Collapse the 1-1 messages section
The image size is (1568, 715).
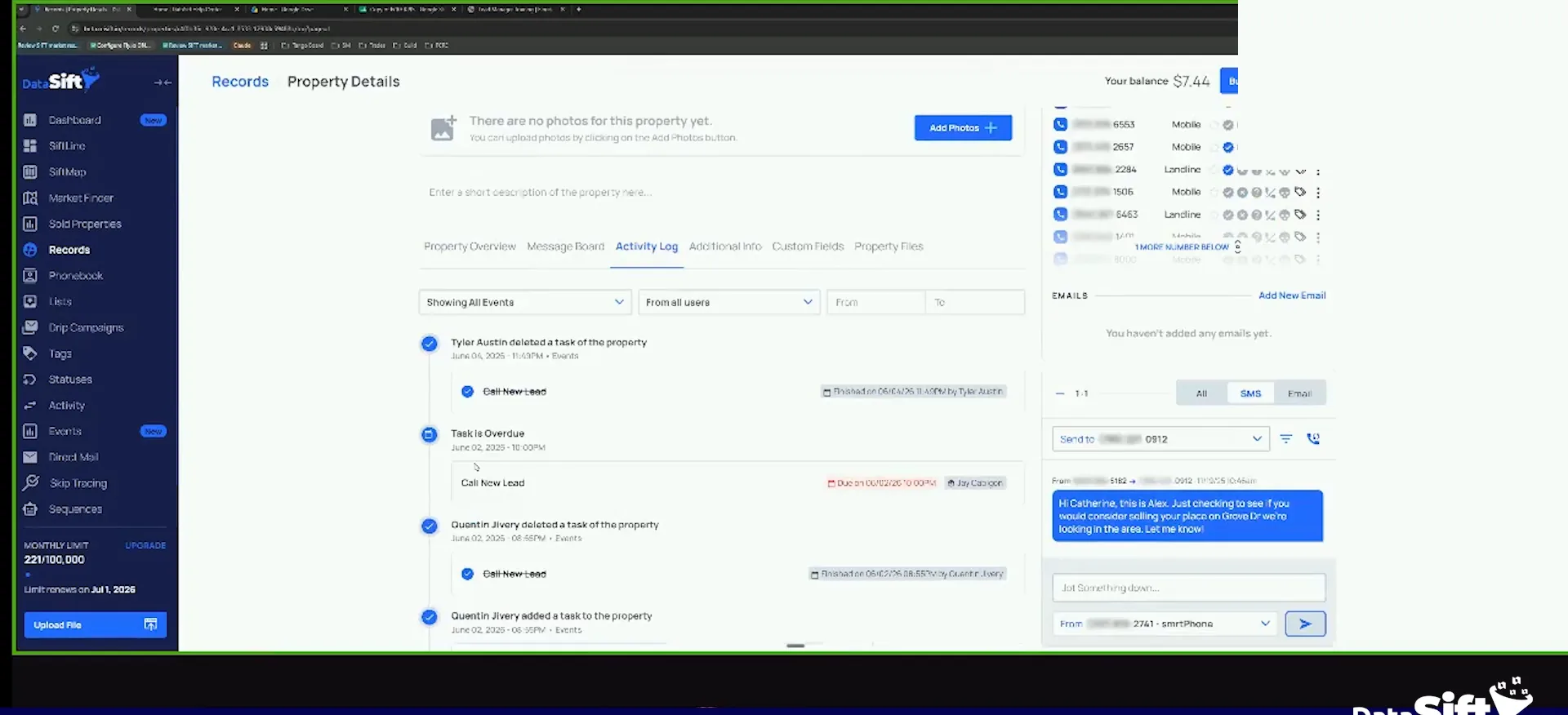click(x=1060, y=393)
